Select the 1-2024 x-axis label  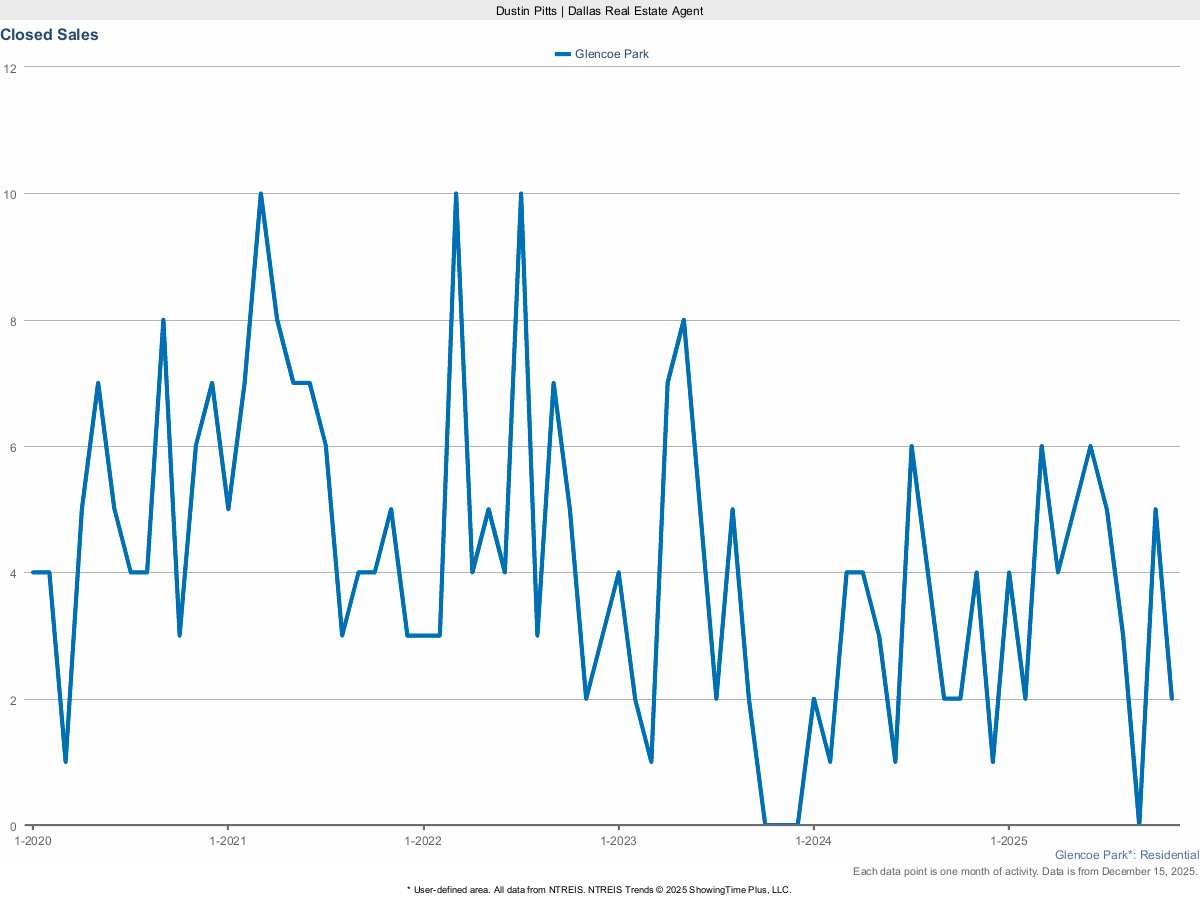click(x=813, y=841)
